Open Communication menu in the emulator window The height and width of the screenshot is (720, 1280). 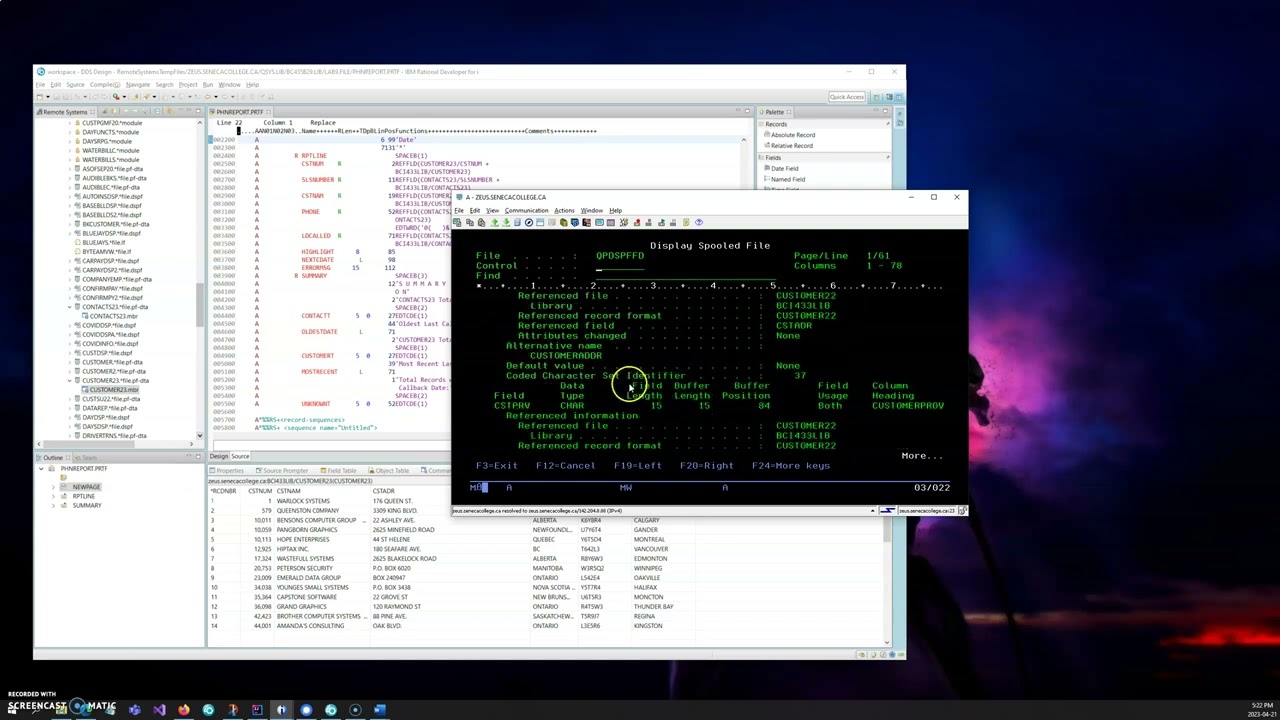pos(527,210)
